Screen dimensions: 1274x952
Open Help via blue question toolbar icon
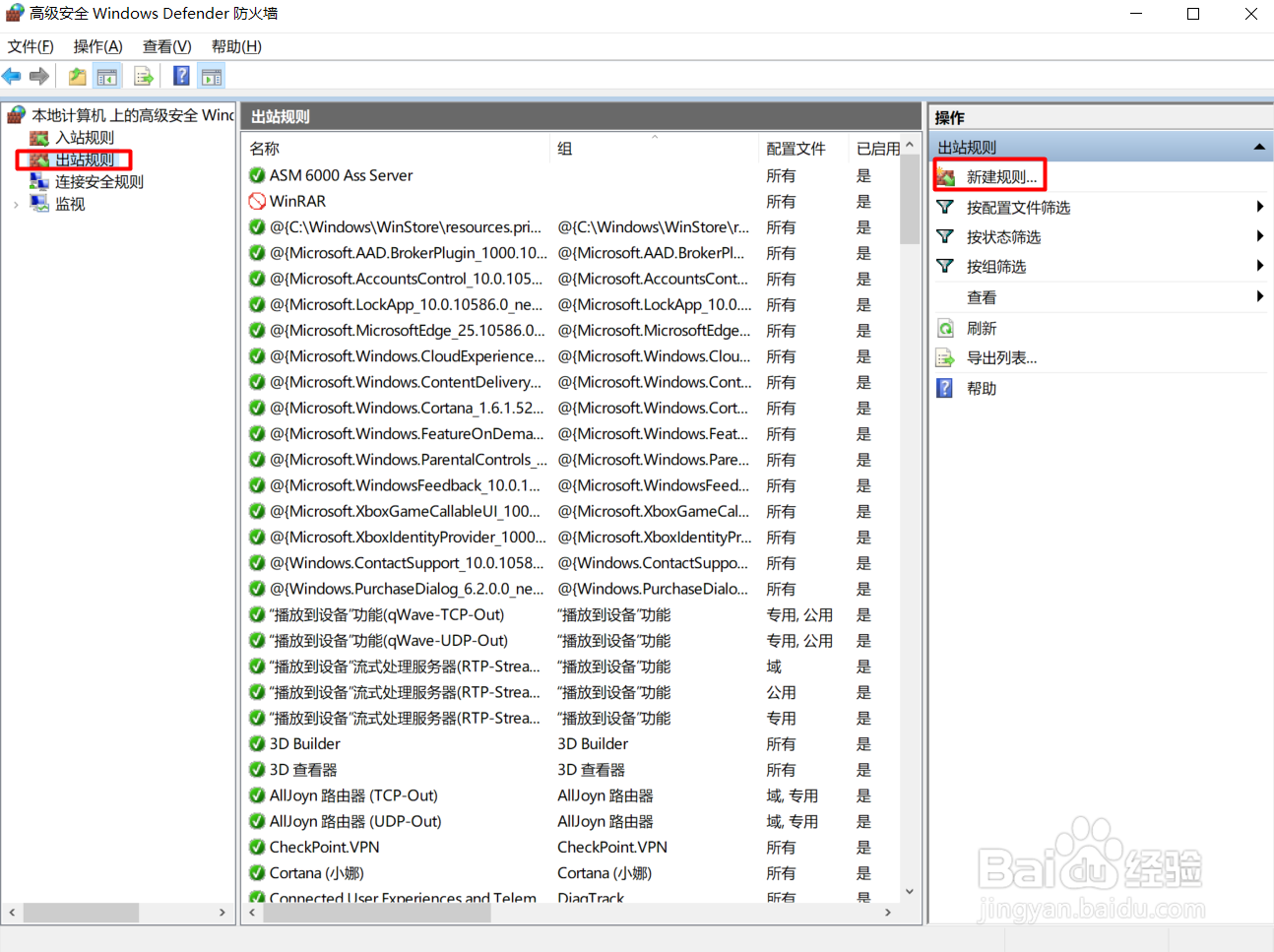[x=181, y=76]
